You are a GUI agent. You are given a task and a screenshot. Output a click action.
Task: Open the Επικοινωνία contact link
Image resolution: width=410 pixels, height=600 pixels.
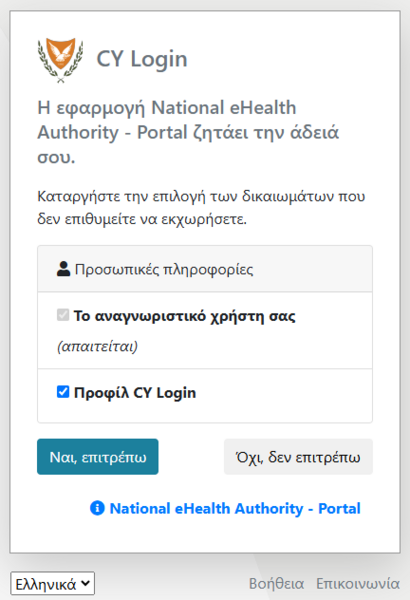[x=358, y=584]
